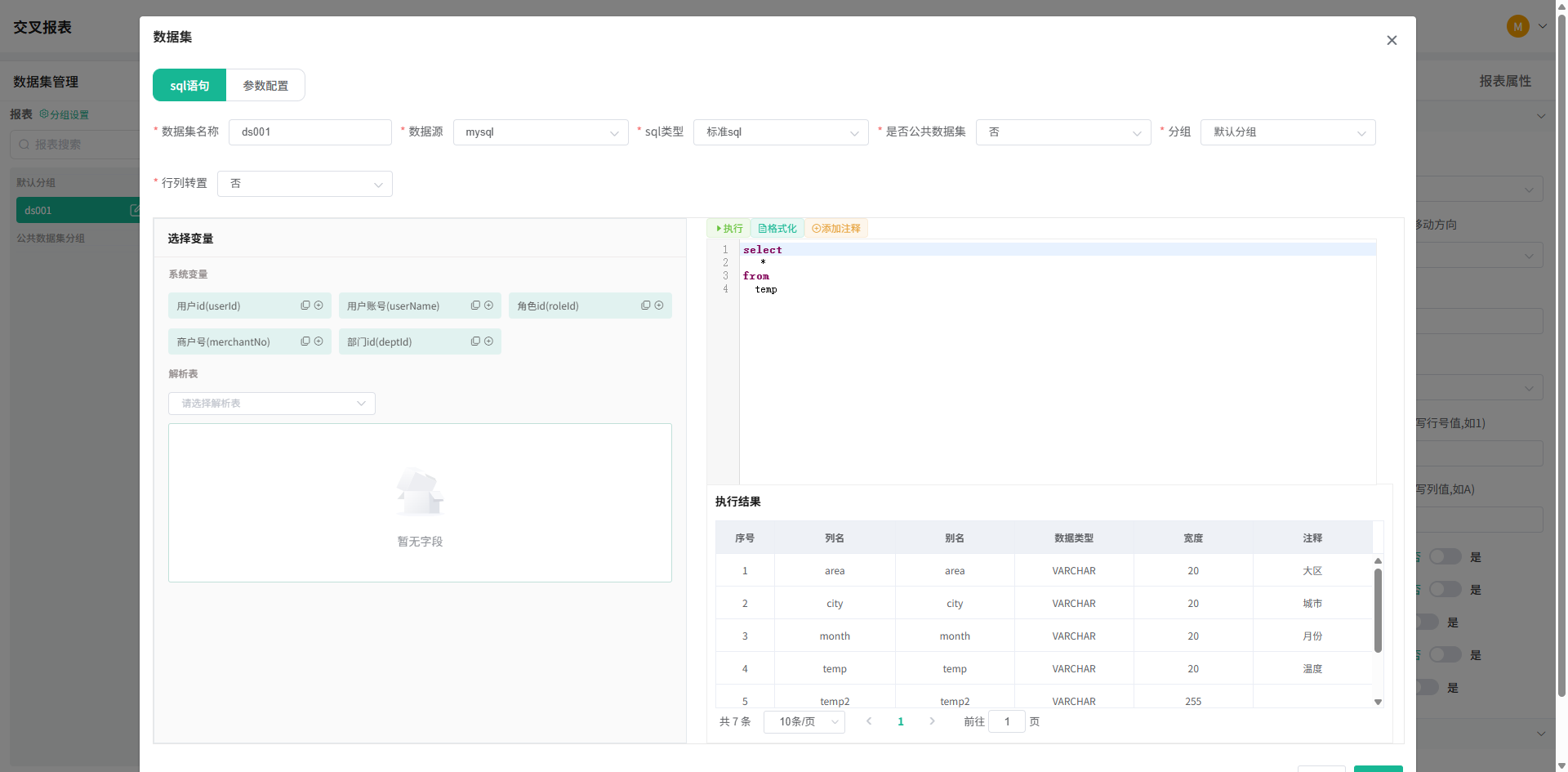The width and height of the screenshot is (1568, 772).
Task: Enable the topmost 是 toggle in right panel
Action: tap(1445, 556)
